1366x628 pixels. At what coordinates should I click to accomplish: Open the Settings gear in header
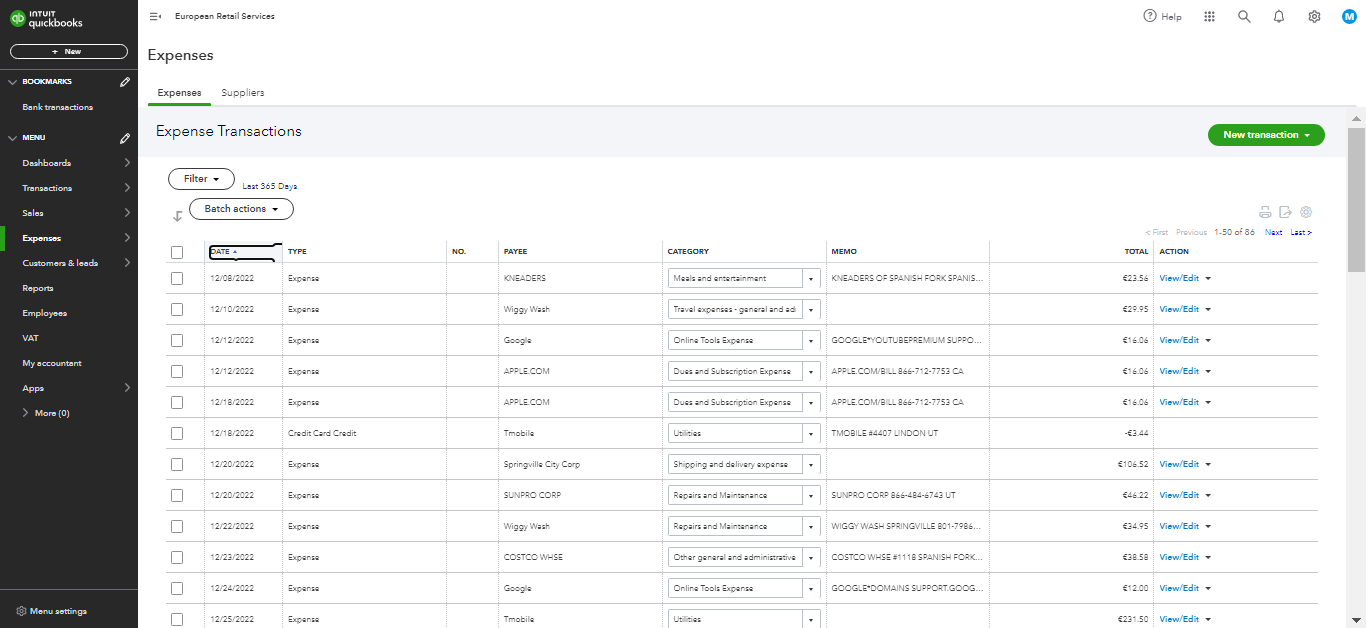point(1314,17)
